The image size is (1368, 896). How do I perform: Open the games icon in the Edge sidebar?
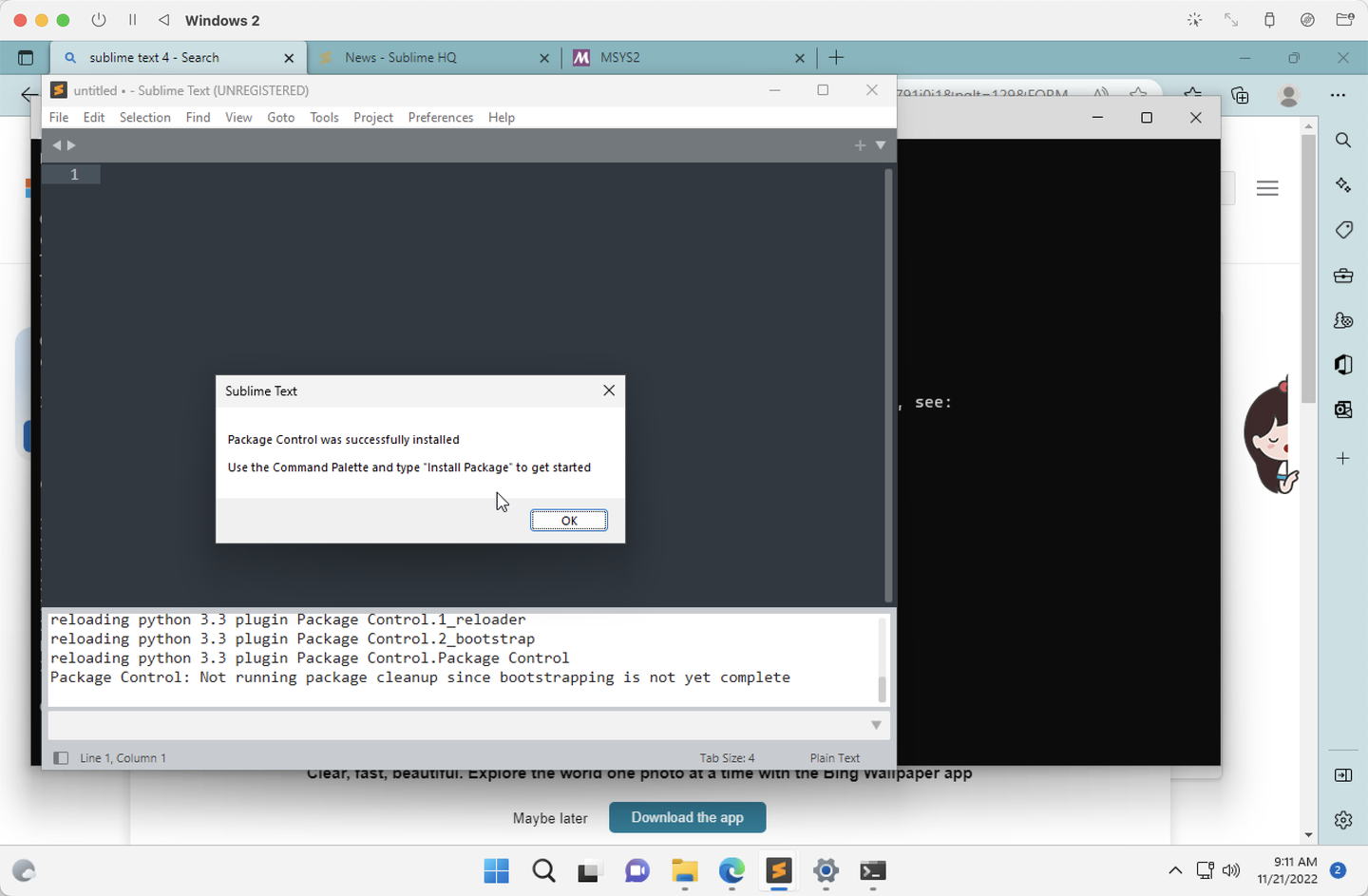pyautogui.click(x=1342, y=320)
